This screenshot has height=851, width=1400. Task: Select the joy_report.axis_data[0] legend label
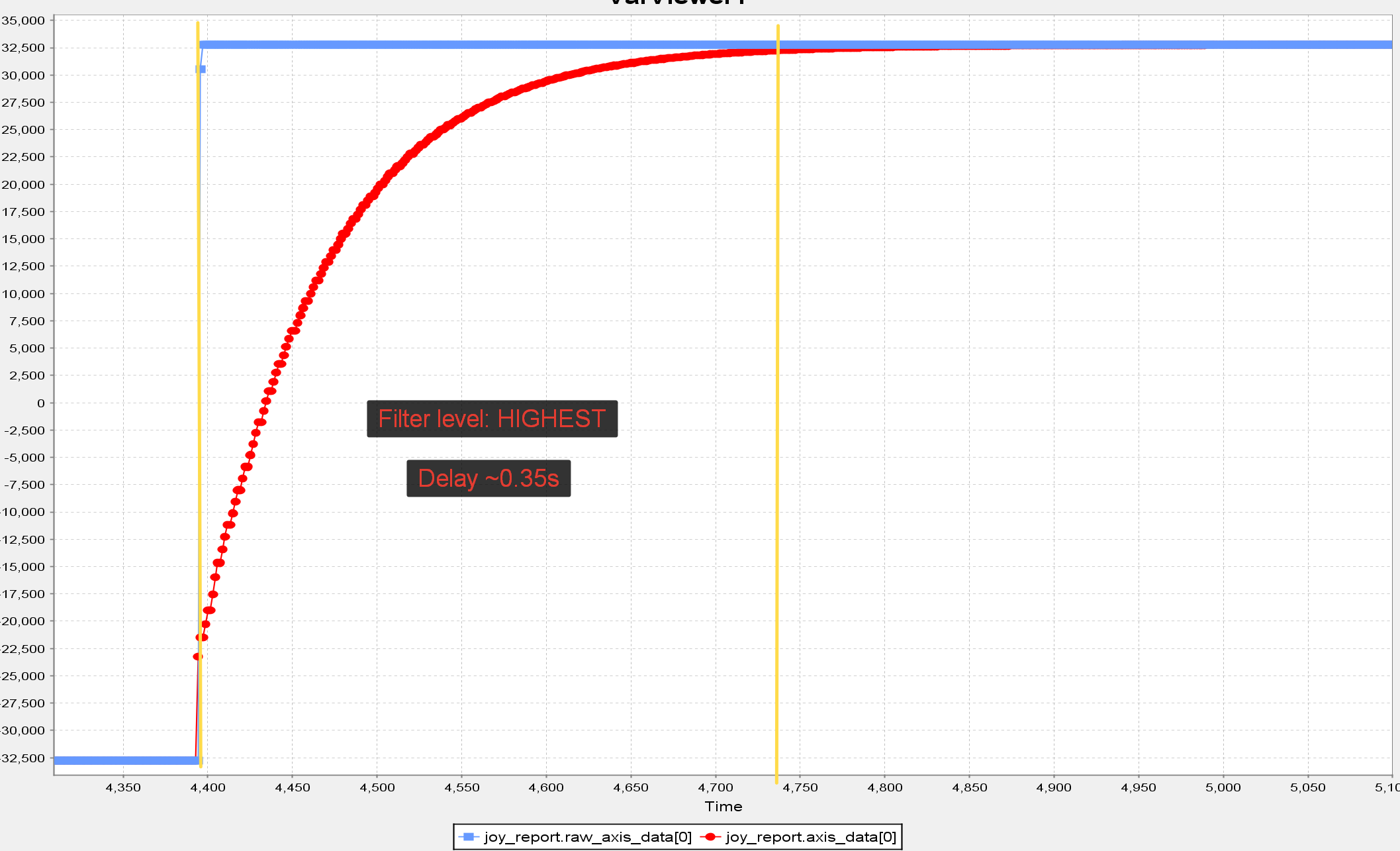click(811, 837)
